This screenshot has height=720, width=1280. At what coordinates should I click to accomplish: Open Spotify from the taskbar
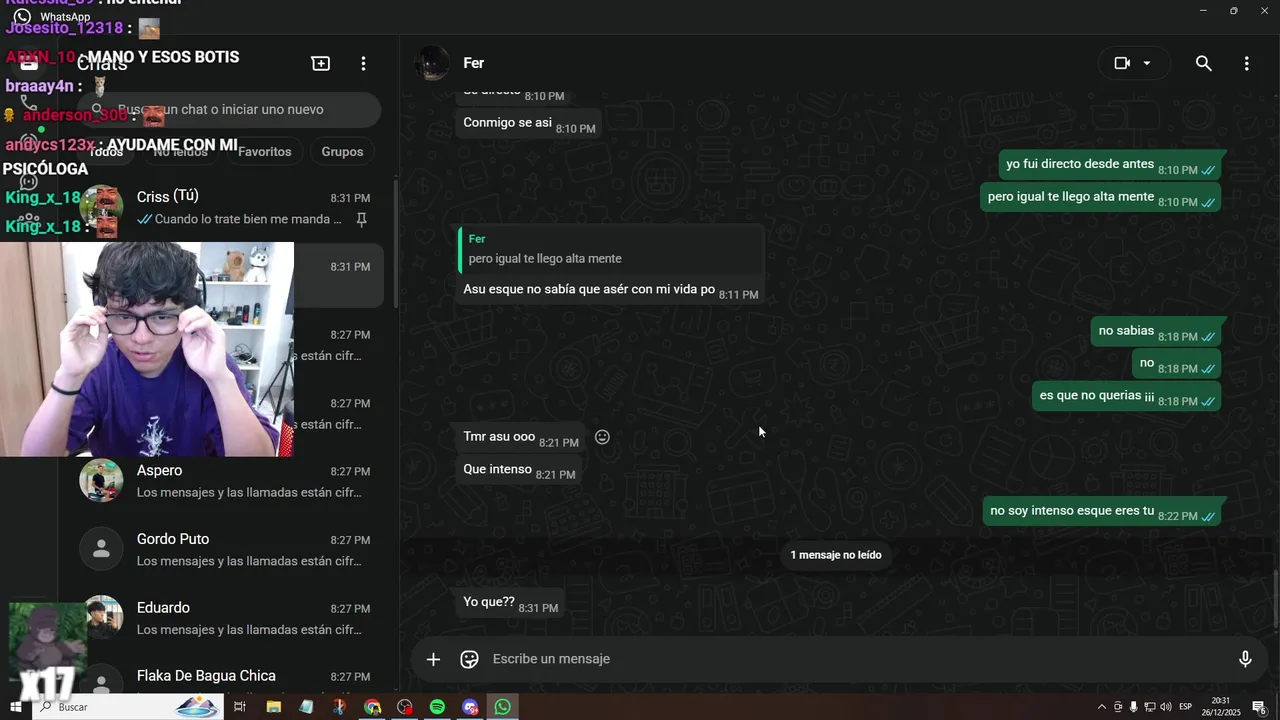point(437,707)
